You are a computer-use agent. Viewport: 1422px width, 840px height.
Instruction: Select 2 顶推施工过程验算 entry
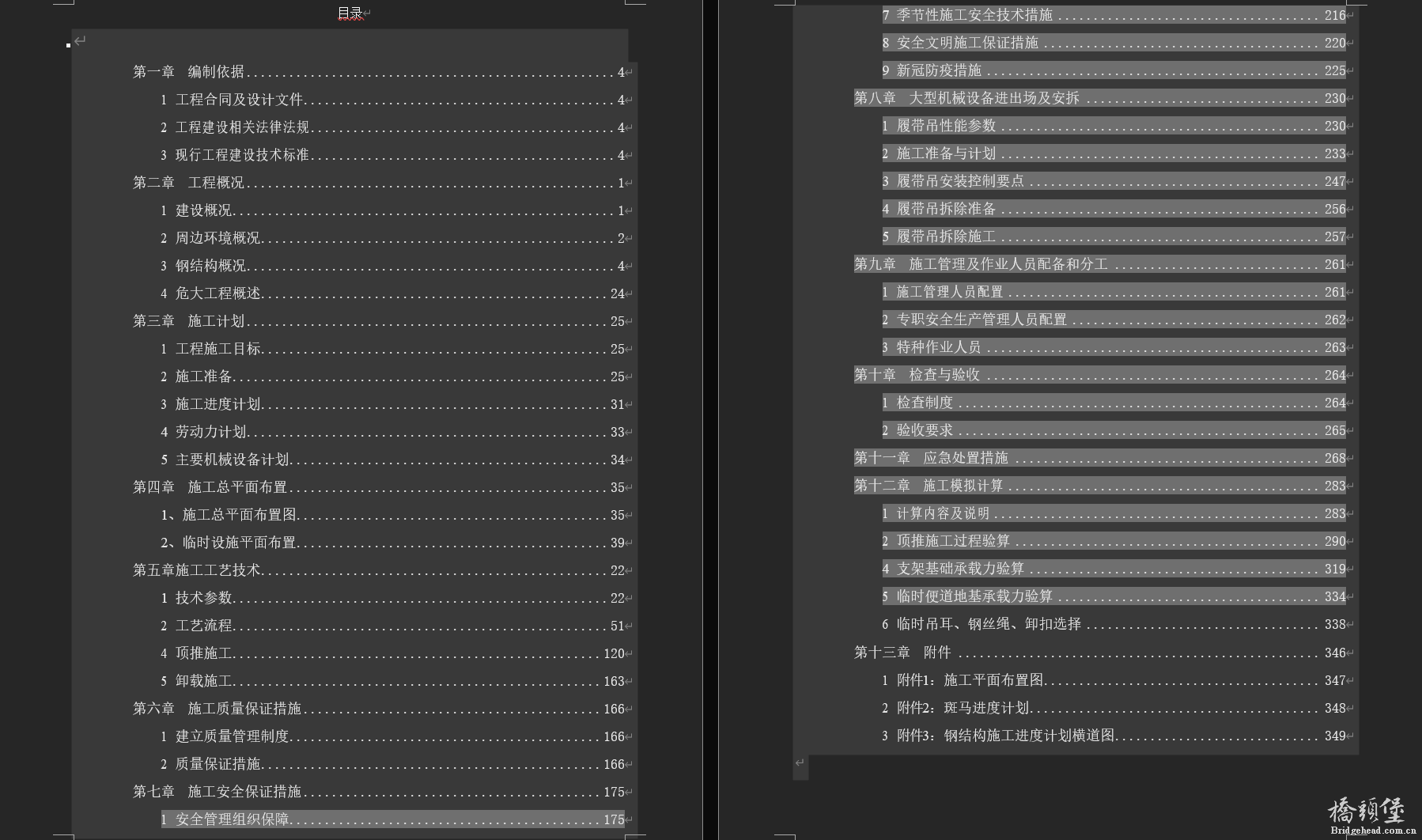(x=1114, y=541)
